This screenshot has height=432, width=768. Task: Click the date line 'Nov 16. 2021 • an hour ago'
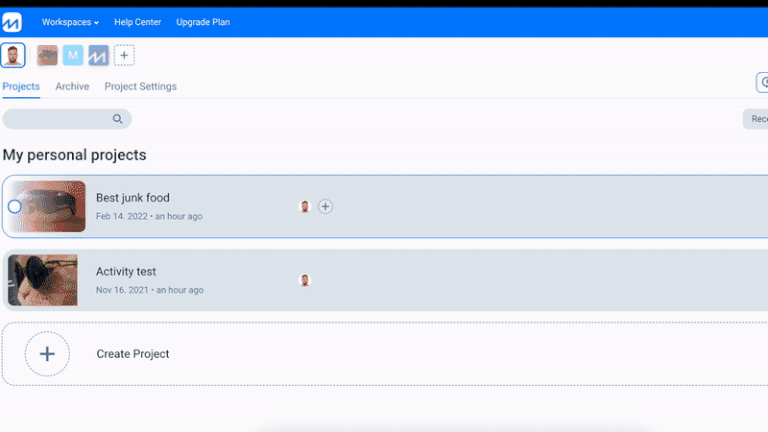(x=149, y=290)
